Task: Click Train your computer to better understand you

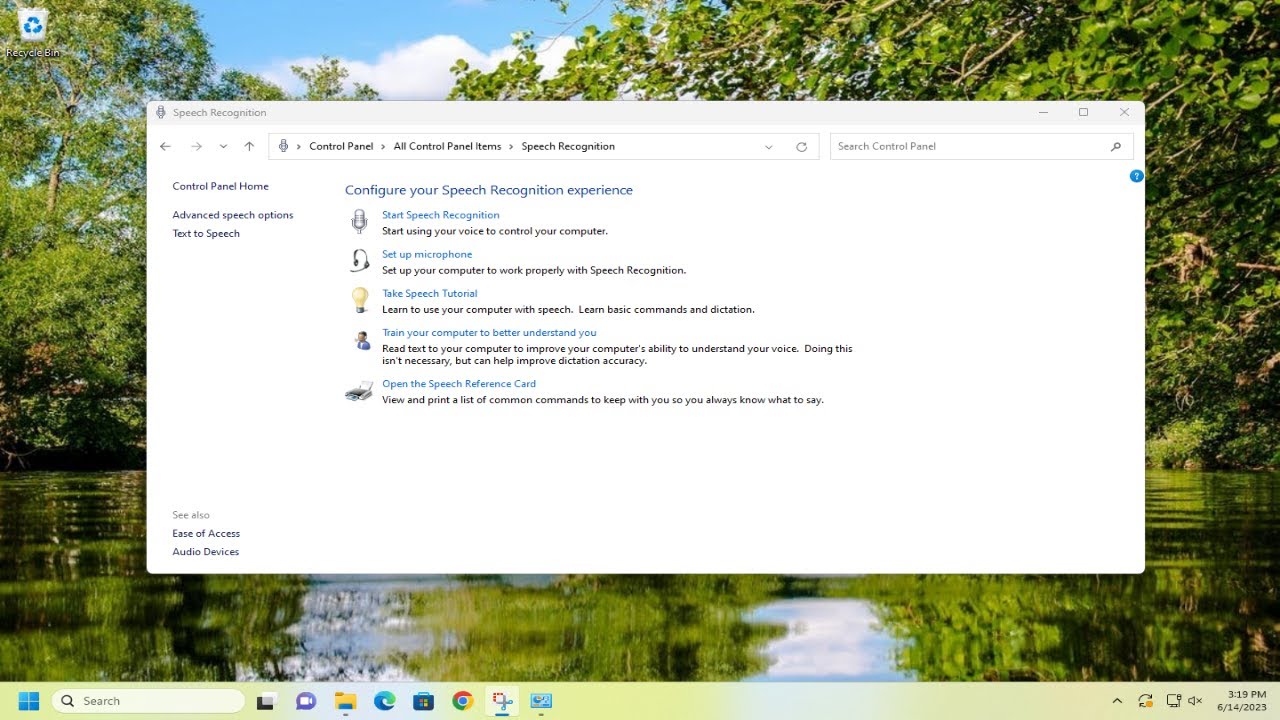Action: click(489, 333)
